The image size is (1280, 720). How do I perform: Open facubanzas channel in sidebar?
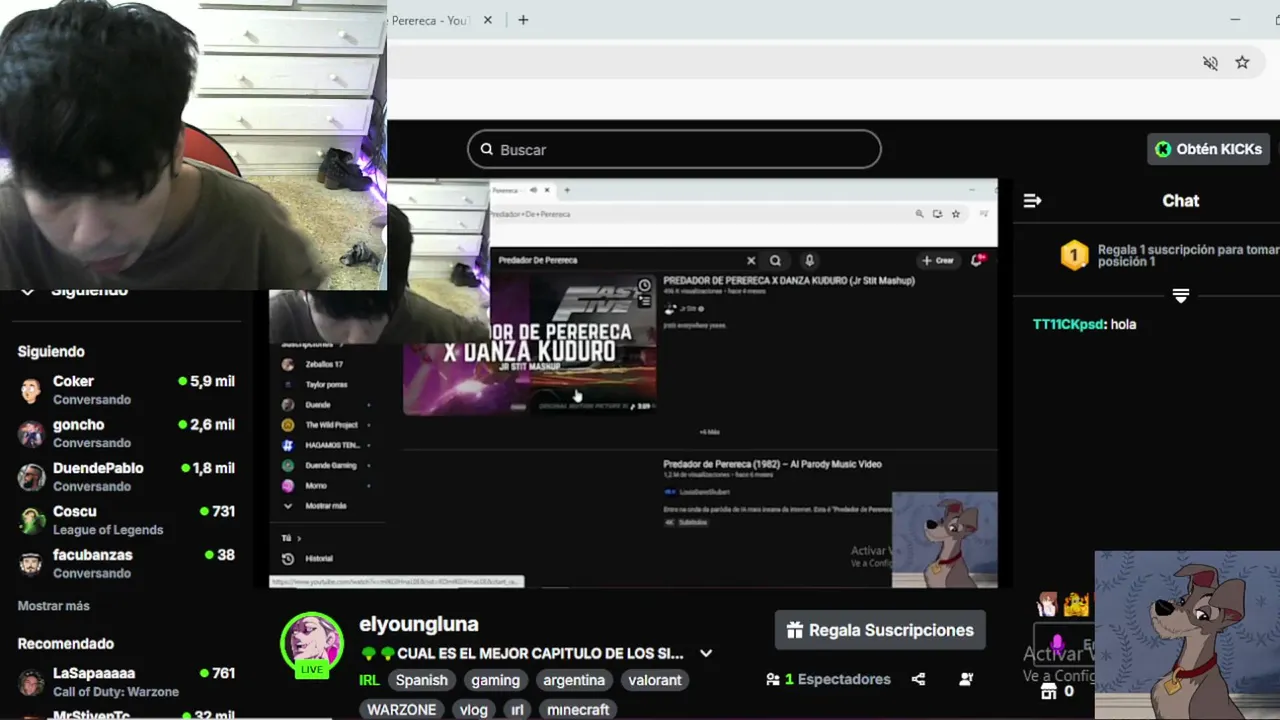point(126,563)
